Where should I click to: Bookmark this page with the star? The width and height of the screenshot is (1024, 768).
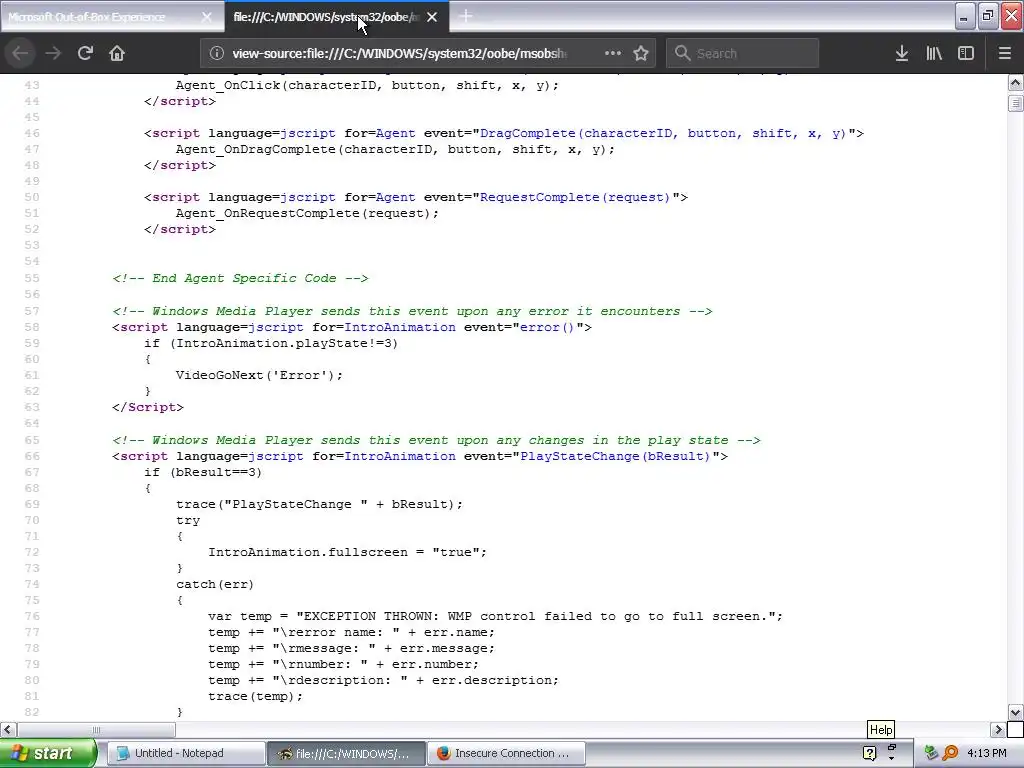click(641, 53)
